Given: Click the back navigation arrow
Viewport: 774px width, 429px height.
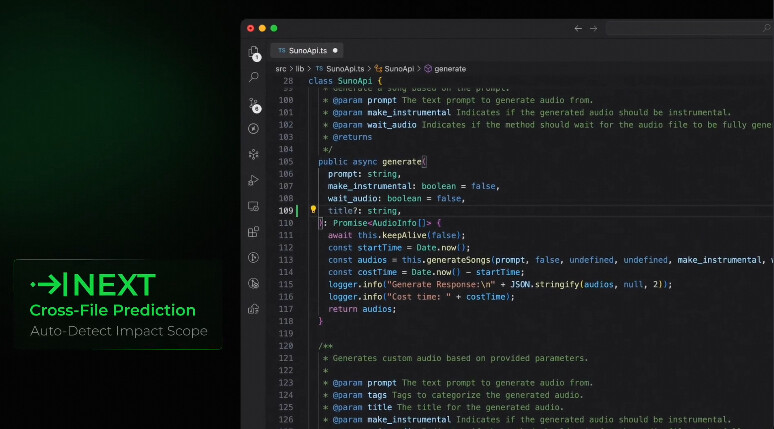Looking at the screenshot, I should tap(578, 28).
